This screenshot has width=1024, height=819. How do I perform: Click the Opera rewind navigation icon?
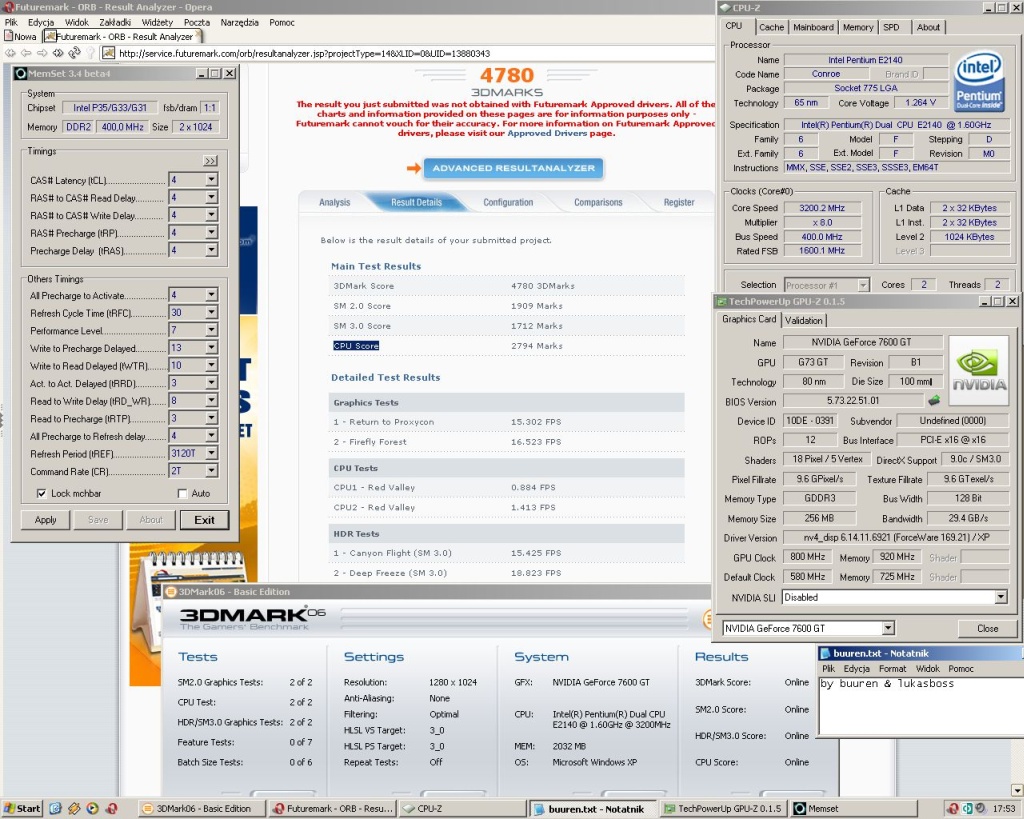pyautogui.click(x=10, y=53)
